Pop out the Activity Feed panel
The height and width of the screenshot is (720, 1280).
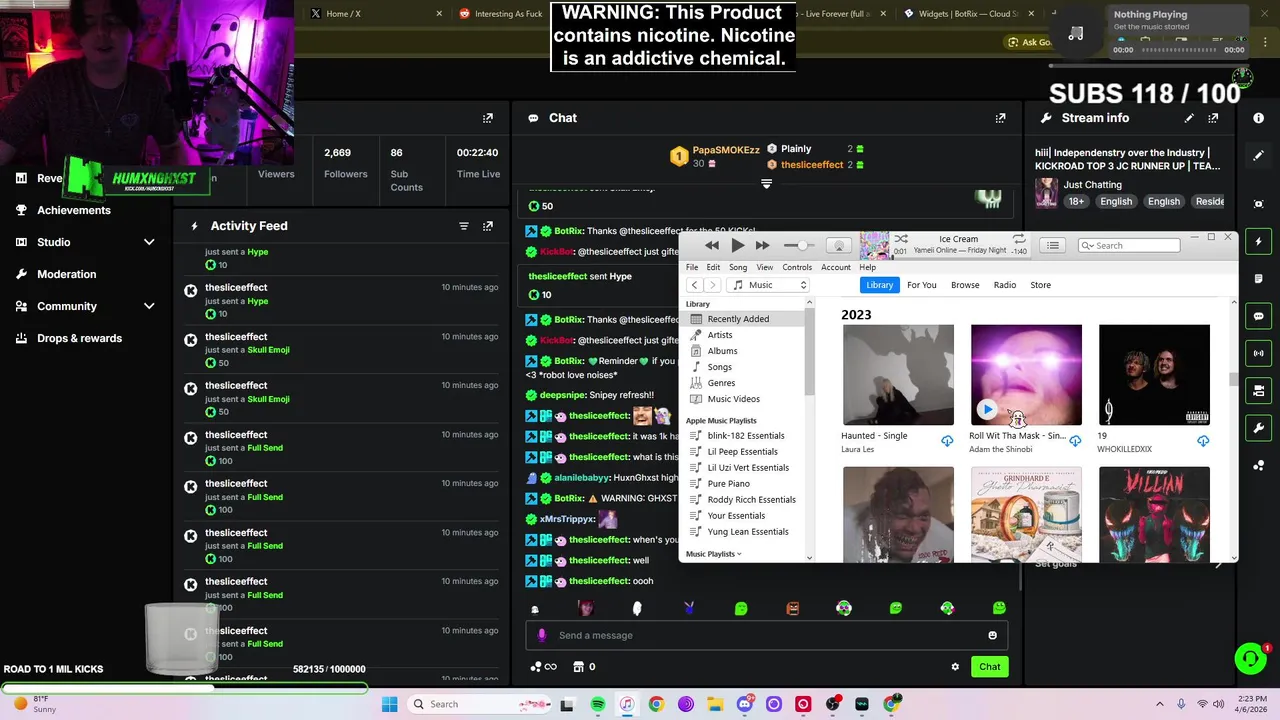click(488, 226)
